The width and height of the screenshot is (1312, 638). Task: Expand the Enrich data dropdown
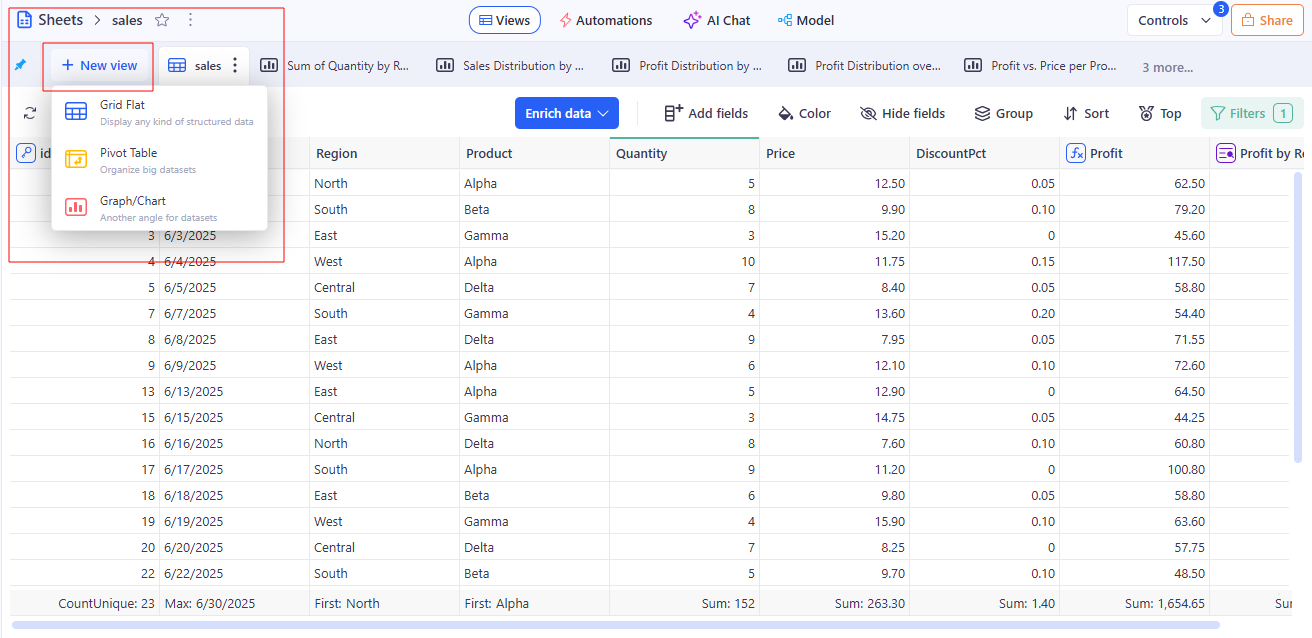click(x=566, y=114)
